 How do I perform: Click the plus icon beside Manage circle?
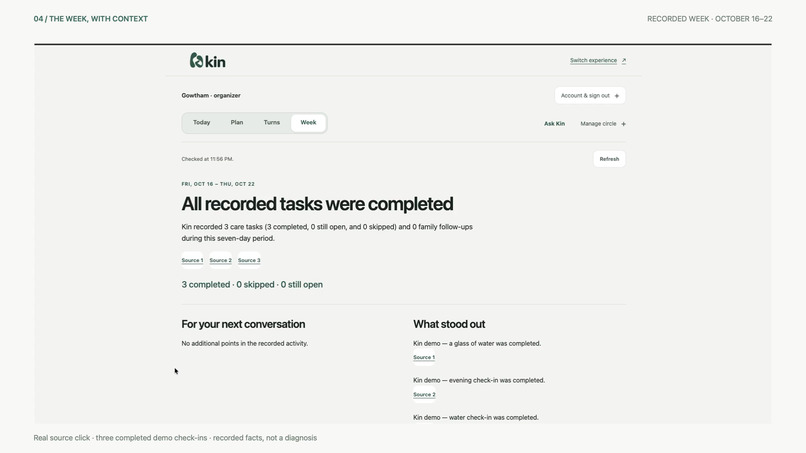point(624,124)
